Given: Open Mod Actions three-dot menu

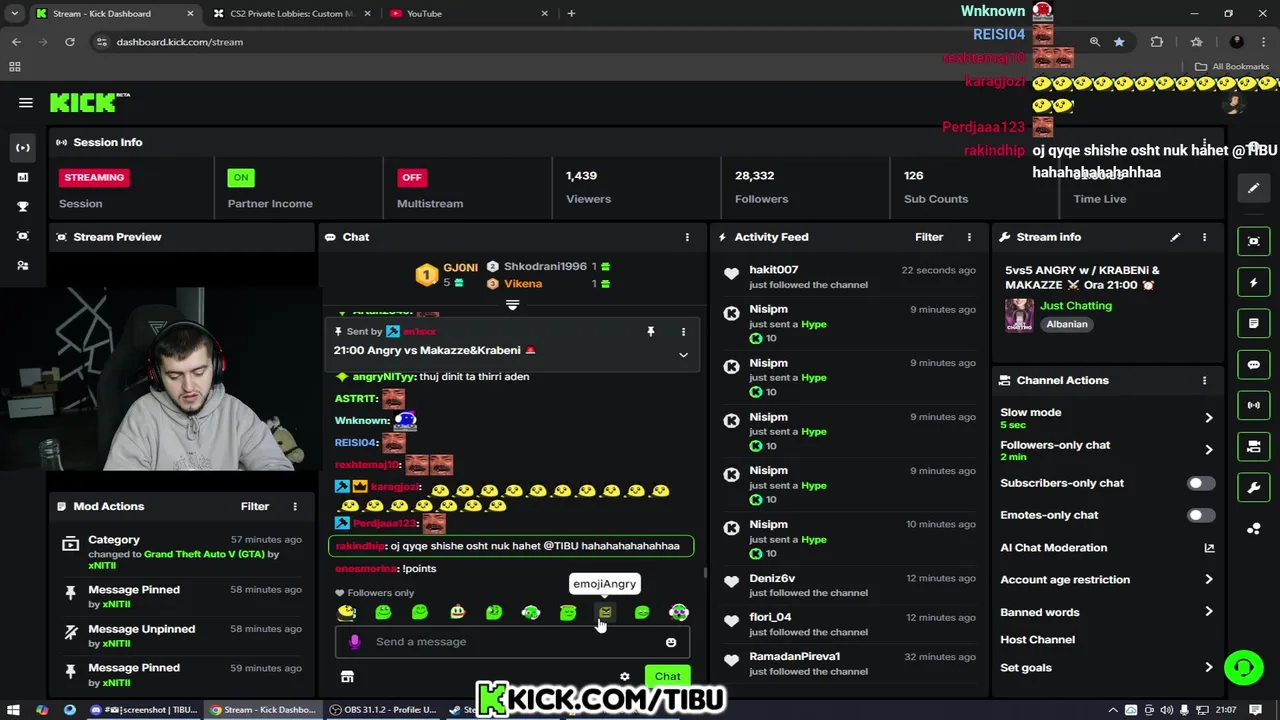Looking at the screenshot, I should [295, 506].
